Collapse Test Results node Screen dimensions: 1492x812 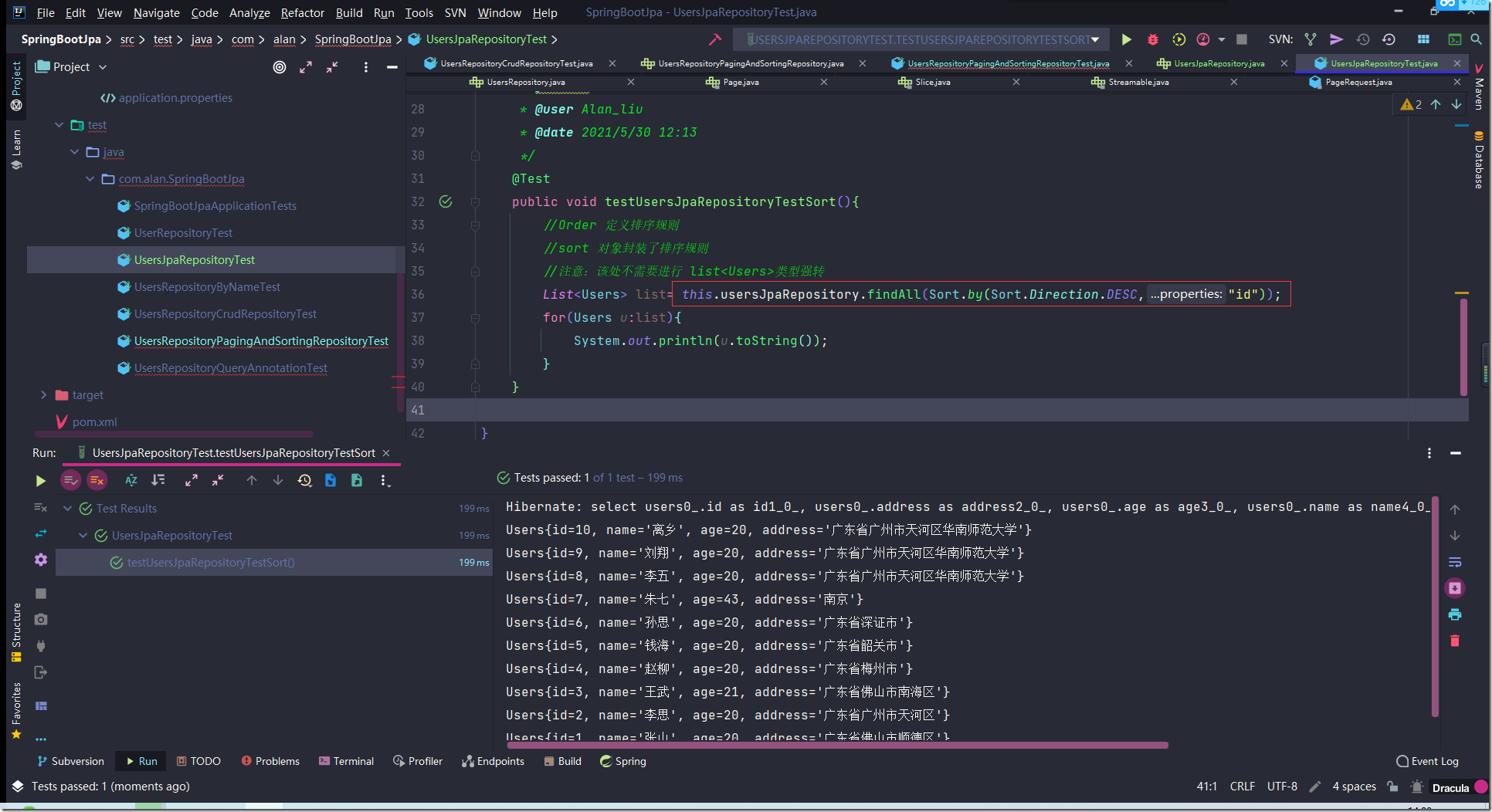67,509
